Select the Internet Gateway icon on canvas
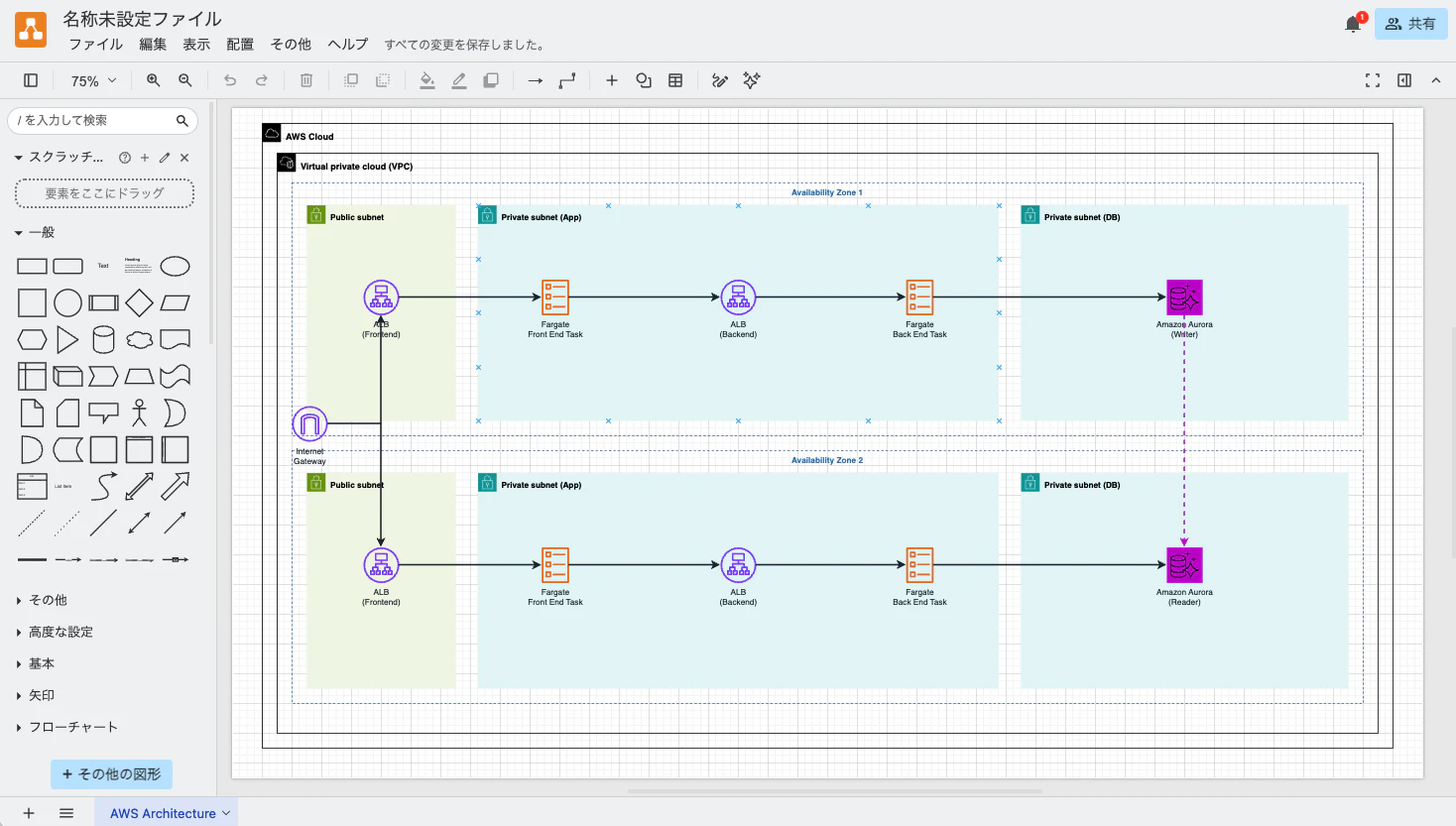 (309, 424)
